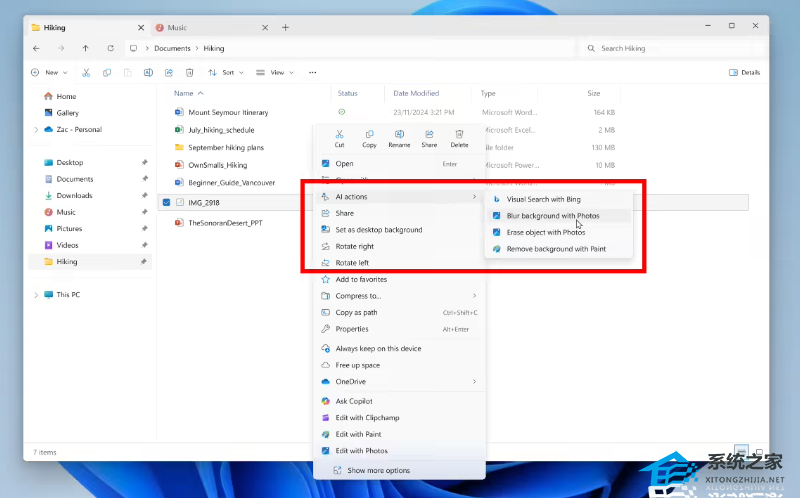The width and height of the screenshot is (800, 498).
Task: Click the New button in toolbar
Action: [46, 72]
